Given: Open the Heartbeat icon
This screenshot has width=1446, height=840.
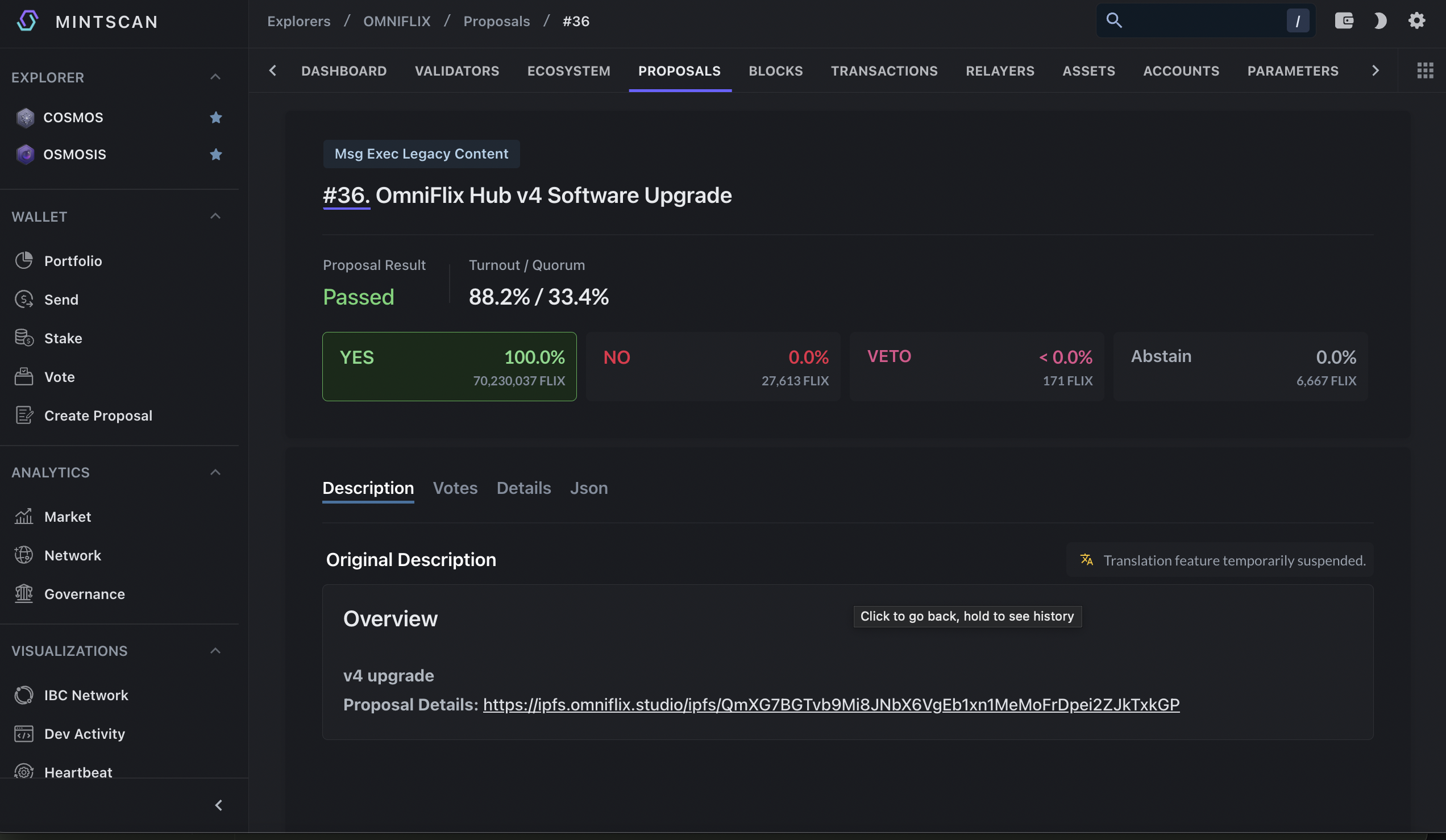Looking at the screenshot, I should point(23,772).
